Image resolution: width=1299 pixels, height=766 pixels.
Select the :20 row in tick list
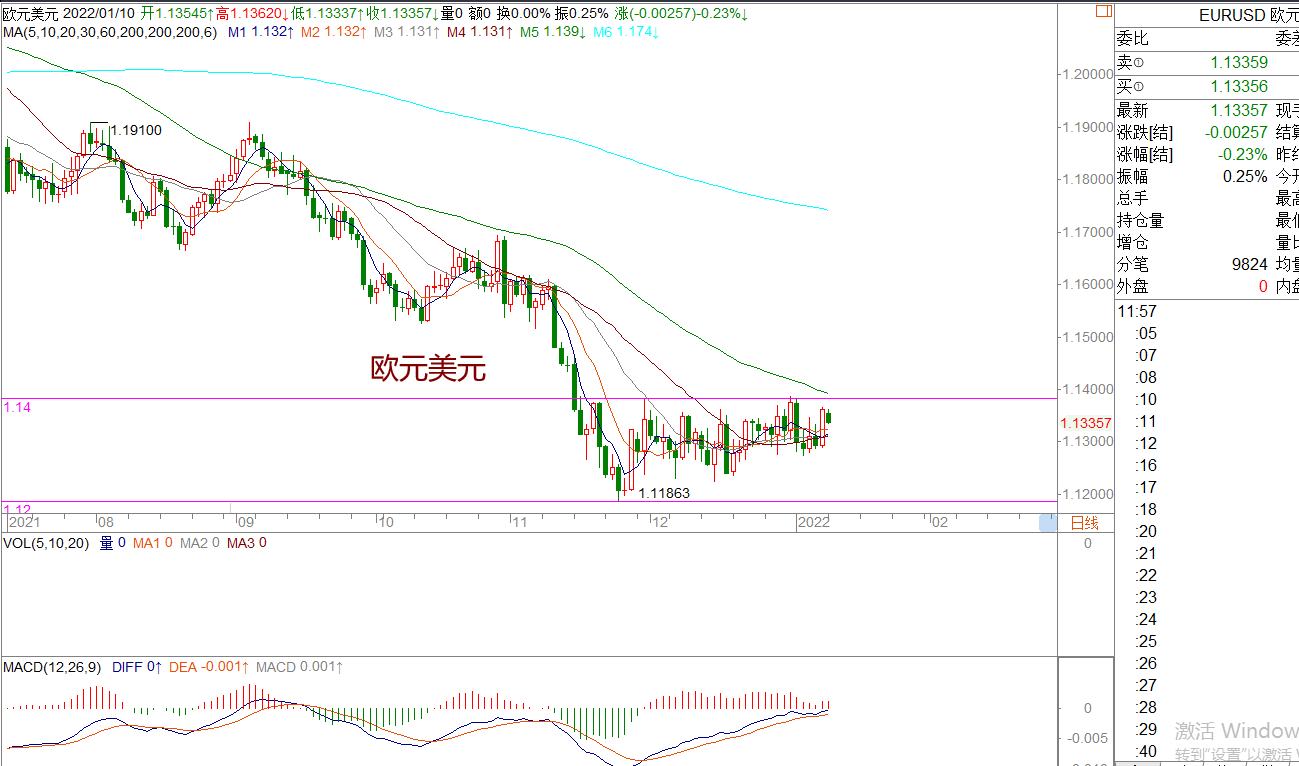[x=1146, y=532]
